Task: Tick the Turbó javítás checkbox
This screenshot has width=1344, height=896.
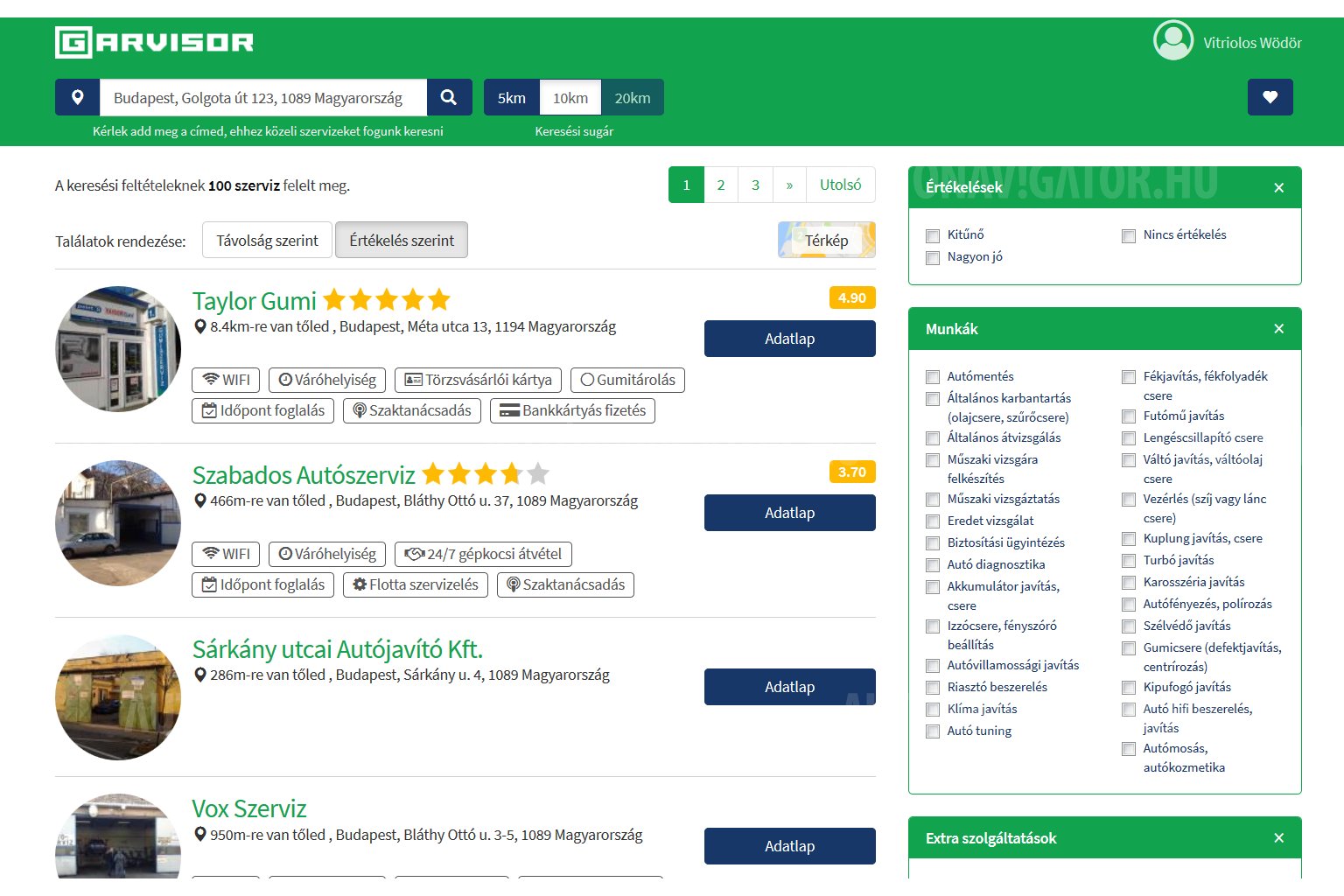Action: point(1129,561)
